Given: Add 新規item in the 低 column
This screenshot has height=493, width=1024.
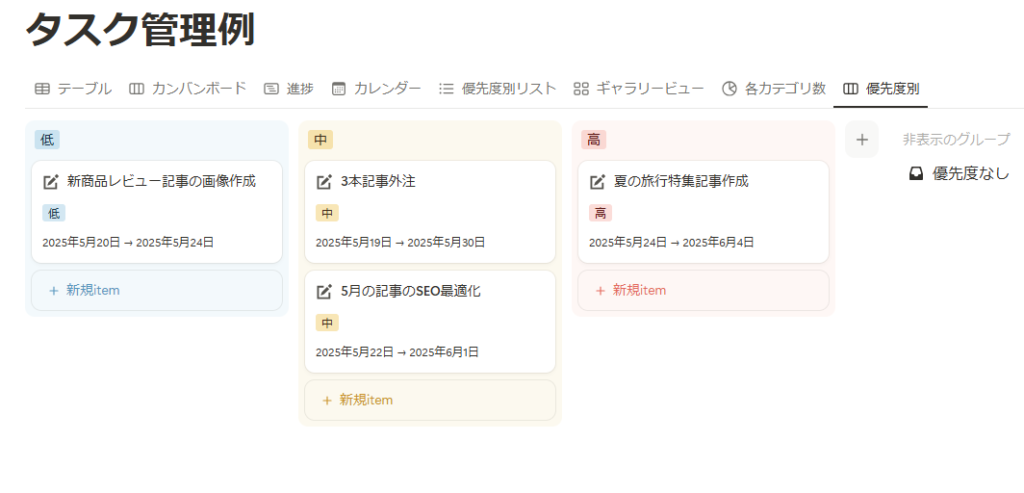Looking at the screenshot, I should pyautogui.click(x=157, y=291).
